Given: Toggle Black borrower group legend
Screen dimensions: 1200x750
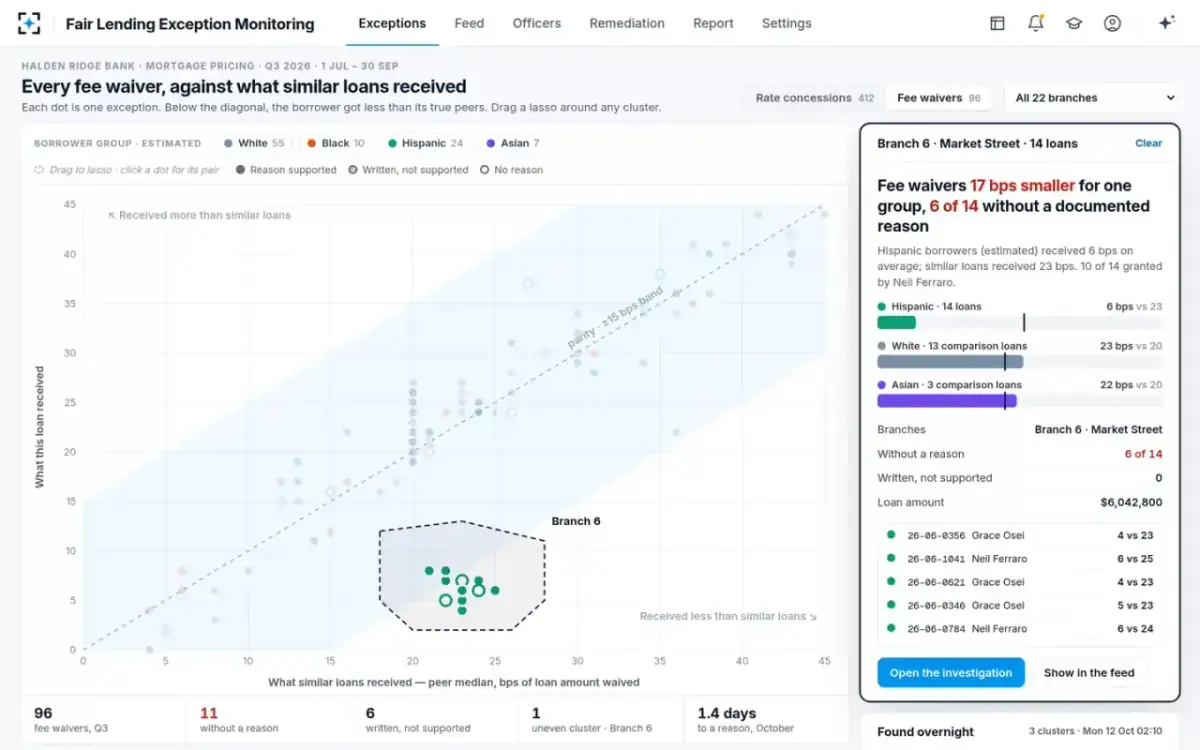Looking at the screenshot, I should pos(336,143).
